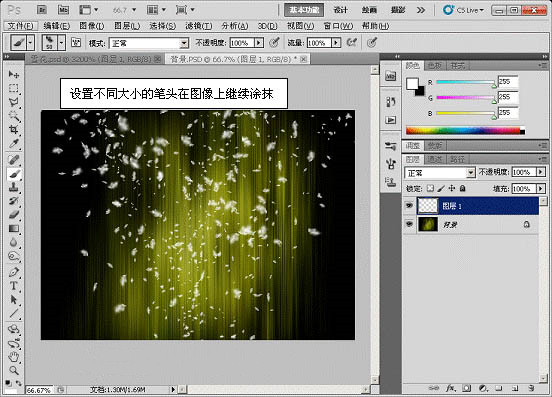Image resolution: width=552 pixels, height=397 pixels.
Task: Select the Polygonal Lasso tool
Action: pyautogui.click(x=14, y=102)
